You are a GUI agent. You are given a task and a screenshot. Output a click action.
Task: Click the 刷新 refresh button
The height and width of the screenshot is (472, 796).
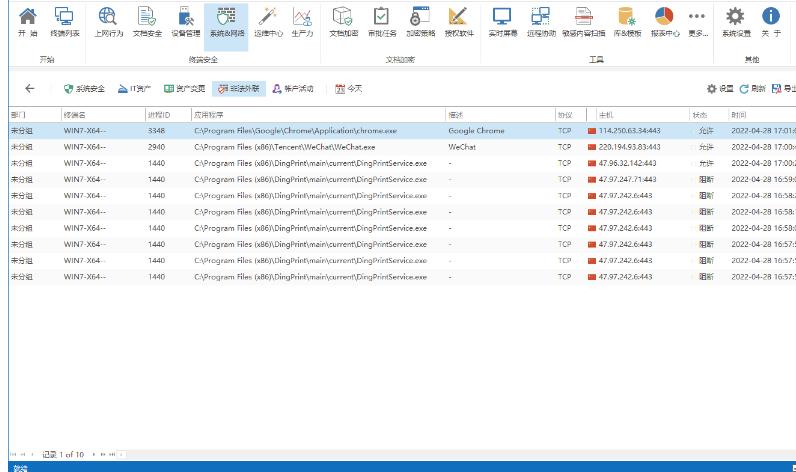click(752, 88)
